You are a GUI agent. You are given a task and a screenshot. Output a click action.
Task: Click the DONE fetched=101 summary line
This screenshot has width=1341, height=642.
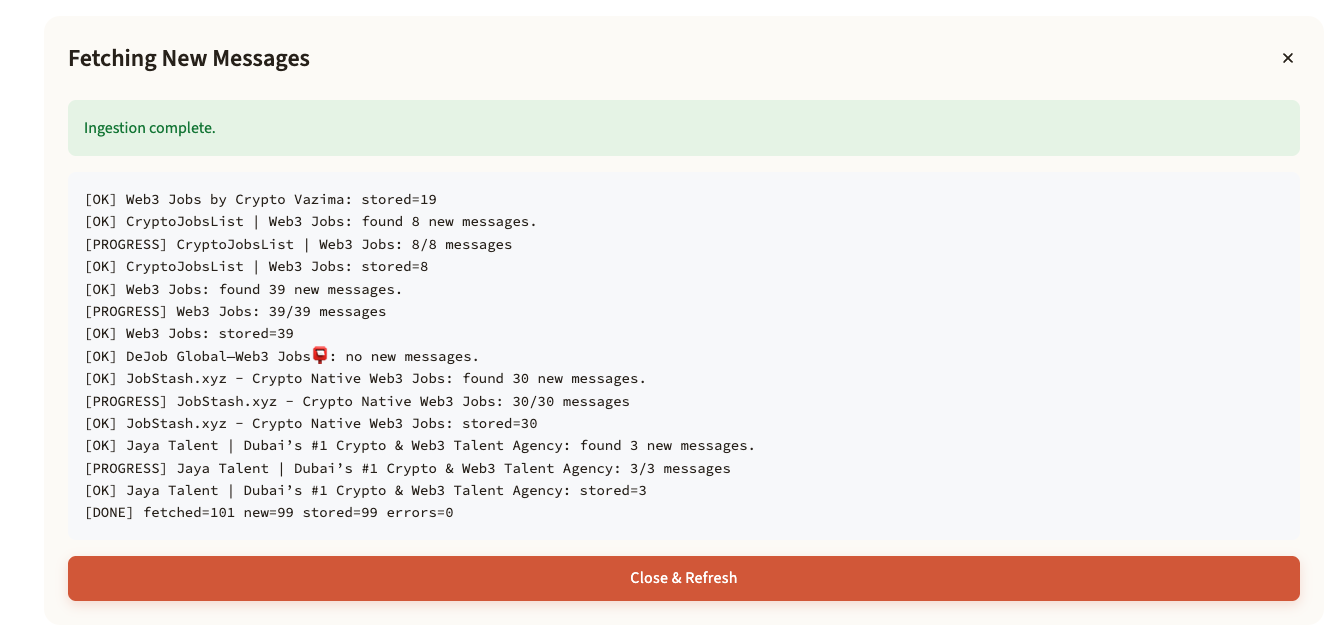pyautogui.click(x=269, y=512)
